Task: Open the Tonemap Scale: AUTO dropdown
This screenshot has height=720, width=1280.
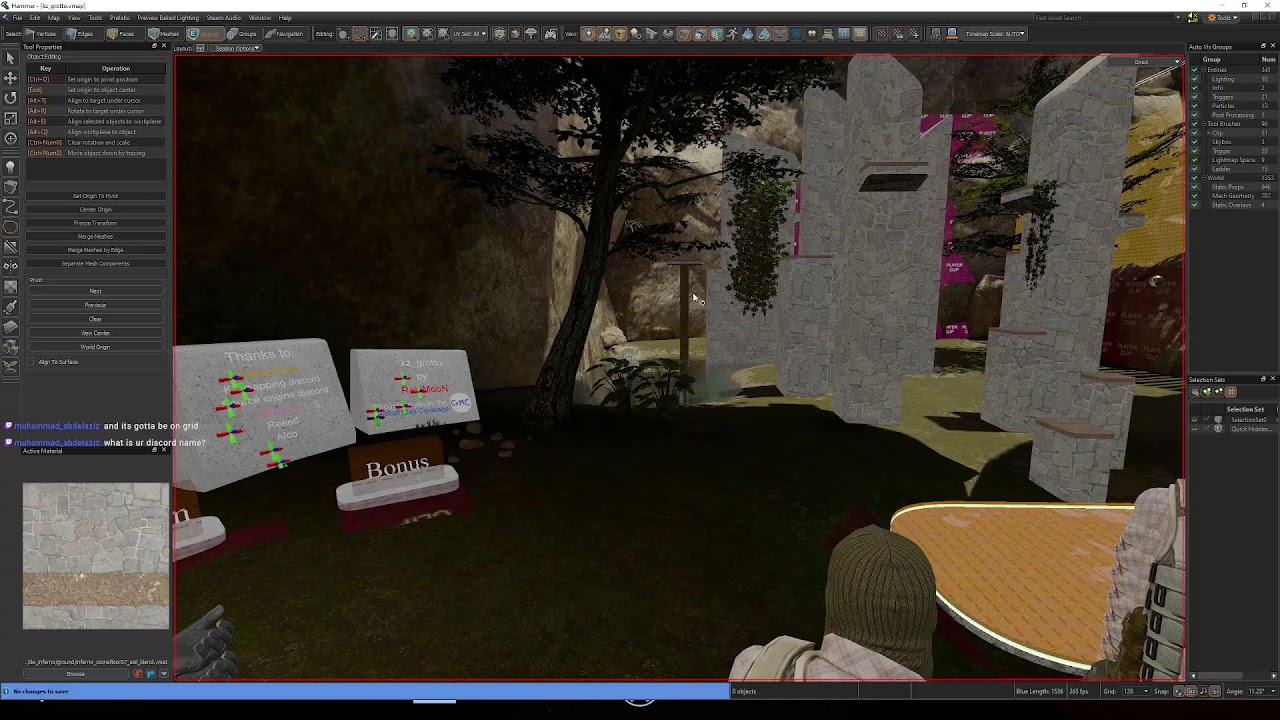Action: tap(995, 34)
